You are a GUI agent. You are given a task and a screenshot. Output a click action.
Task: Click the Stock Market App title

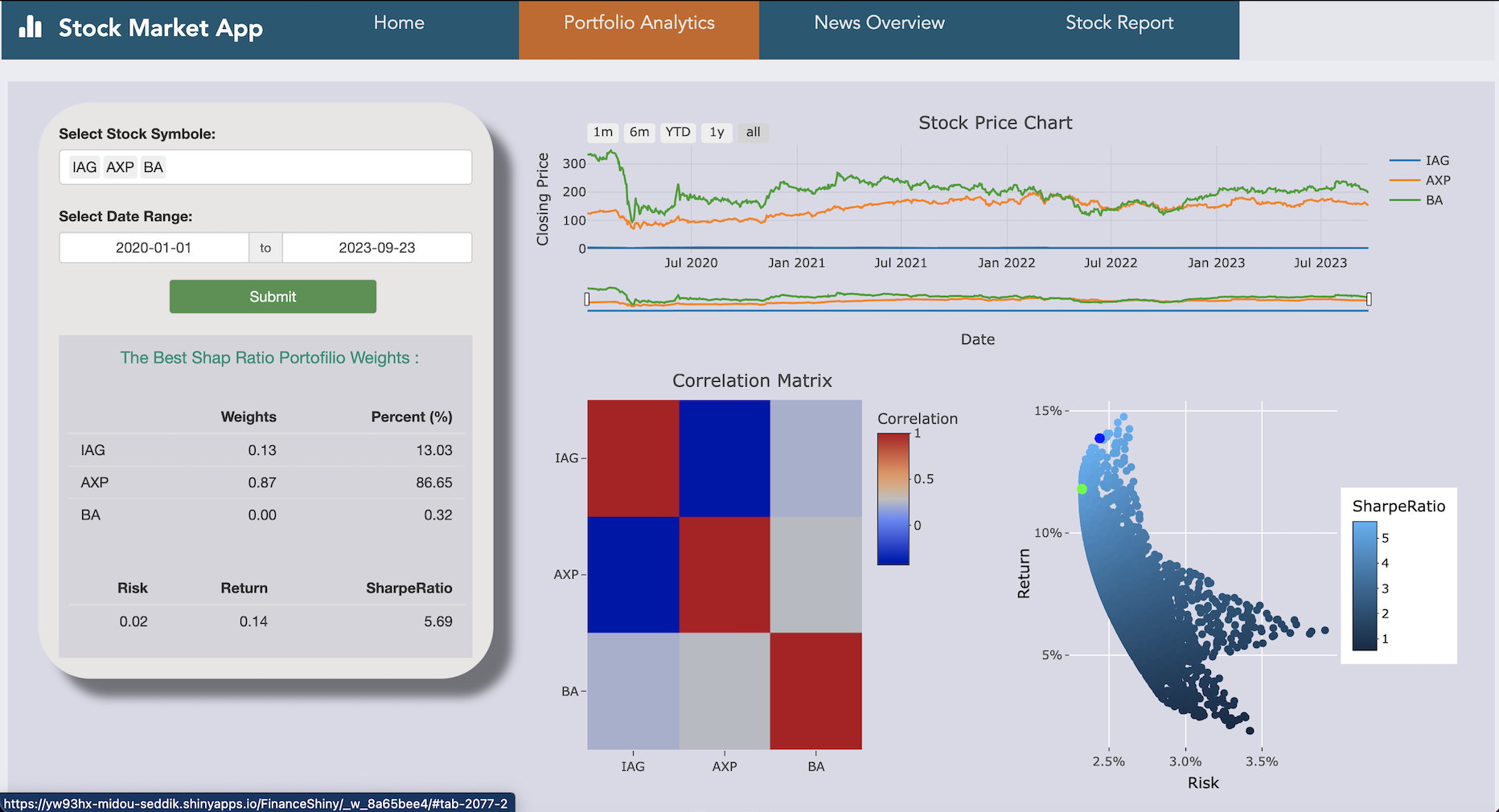coord(160,28)
